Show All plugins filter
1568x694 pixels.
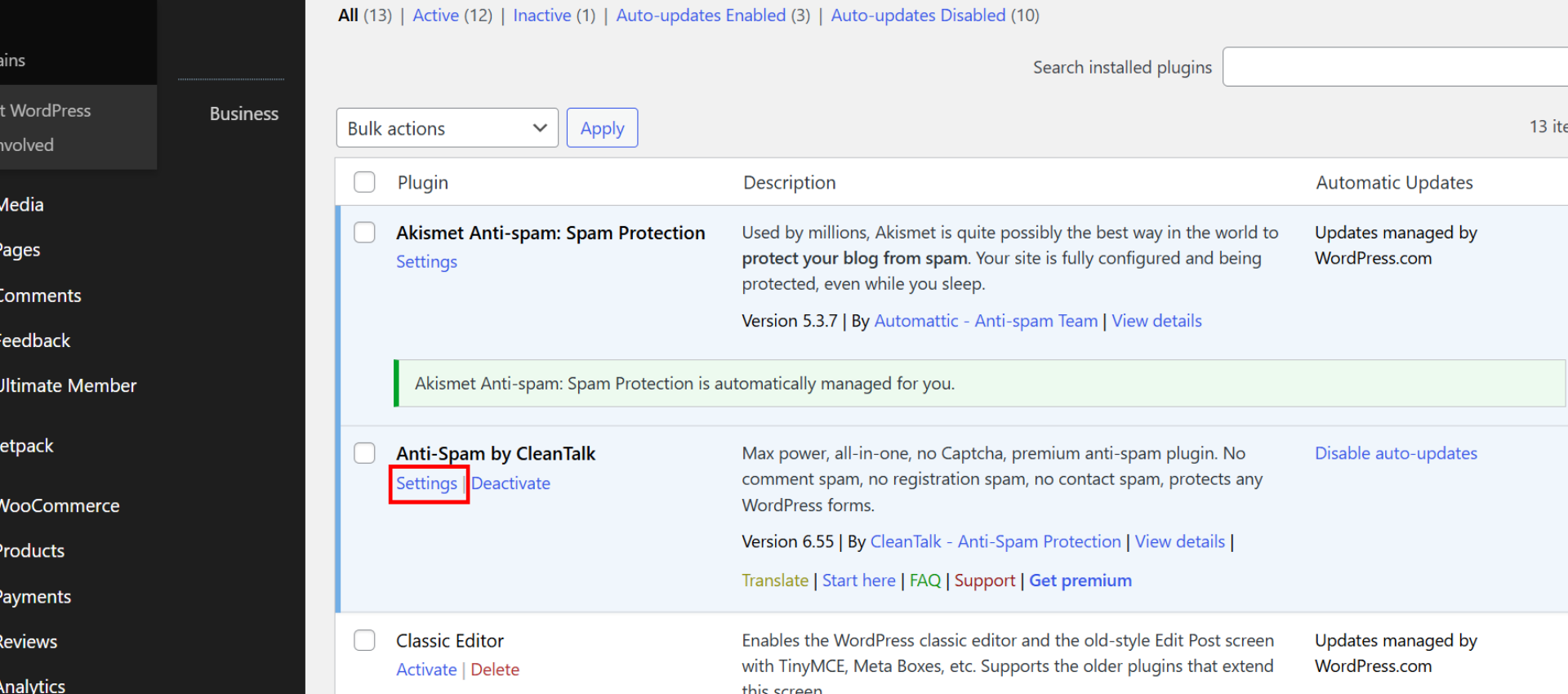tap(349, 16)
